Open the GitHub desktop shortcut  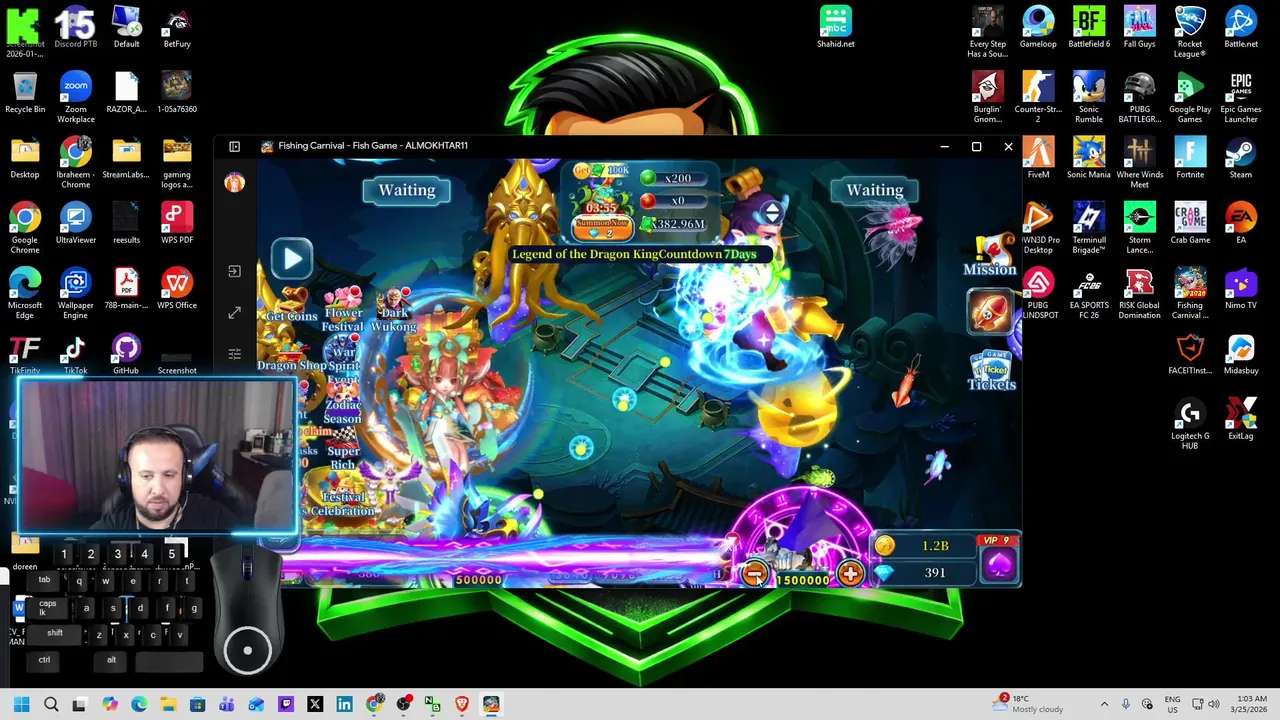click(x=126, y=355)
